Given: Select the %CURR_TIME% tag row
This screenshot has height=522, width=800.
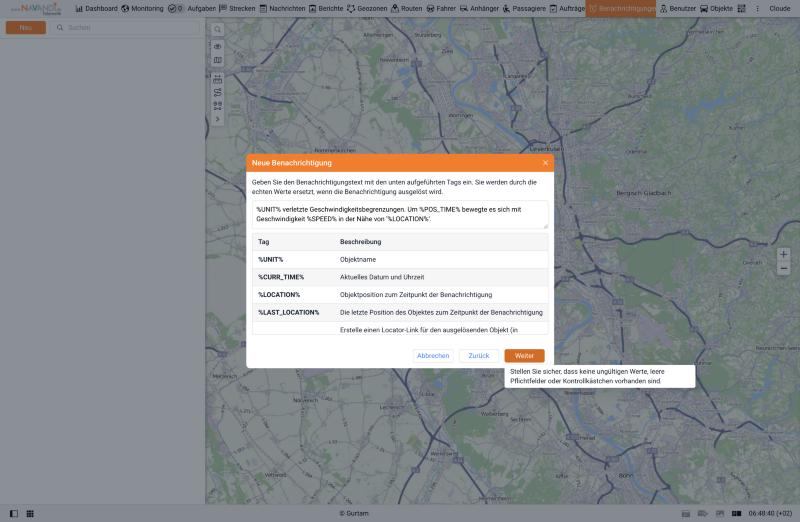Looking at the screenshot, I should pos(400,277).
